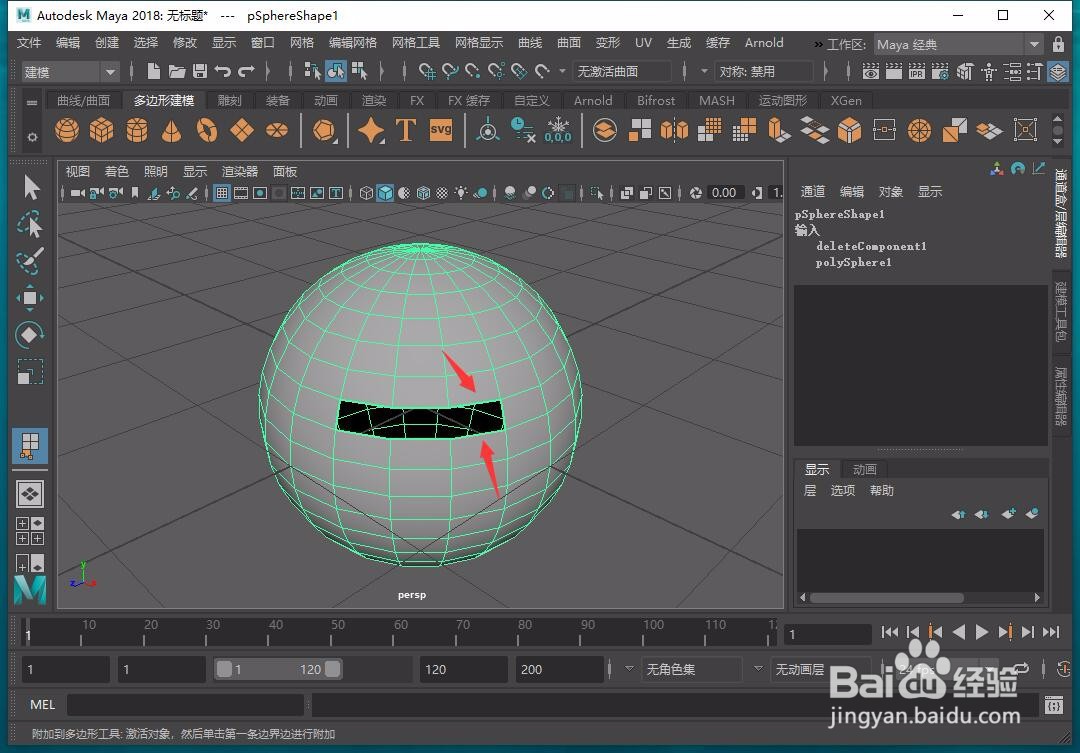
Task: Open the 网格工具 menu
Action: pyautogui.click(x=416, y=43)
